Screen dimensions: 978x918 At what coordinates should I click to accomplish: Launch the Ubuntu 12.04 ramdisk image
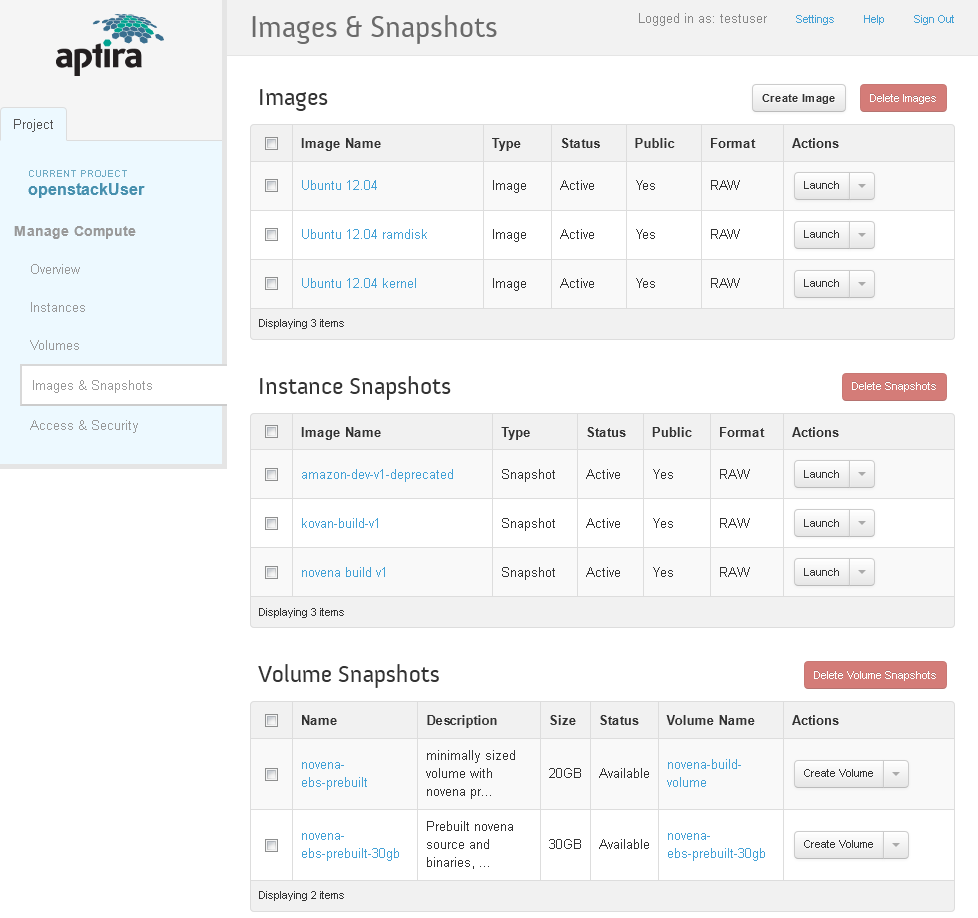point(821,234)
